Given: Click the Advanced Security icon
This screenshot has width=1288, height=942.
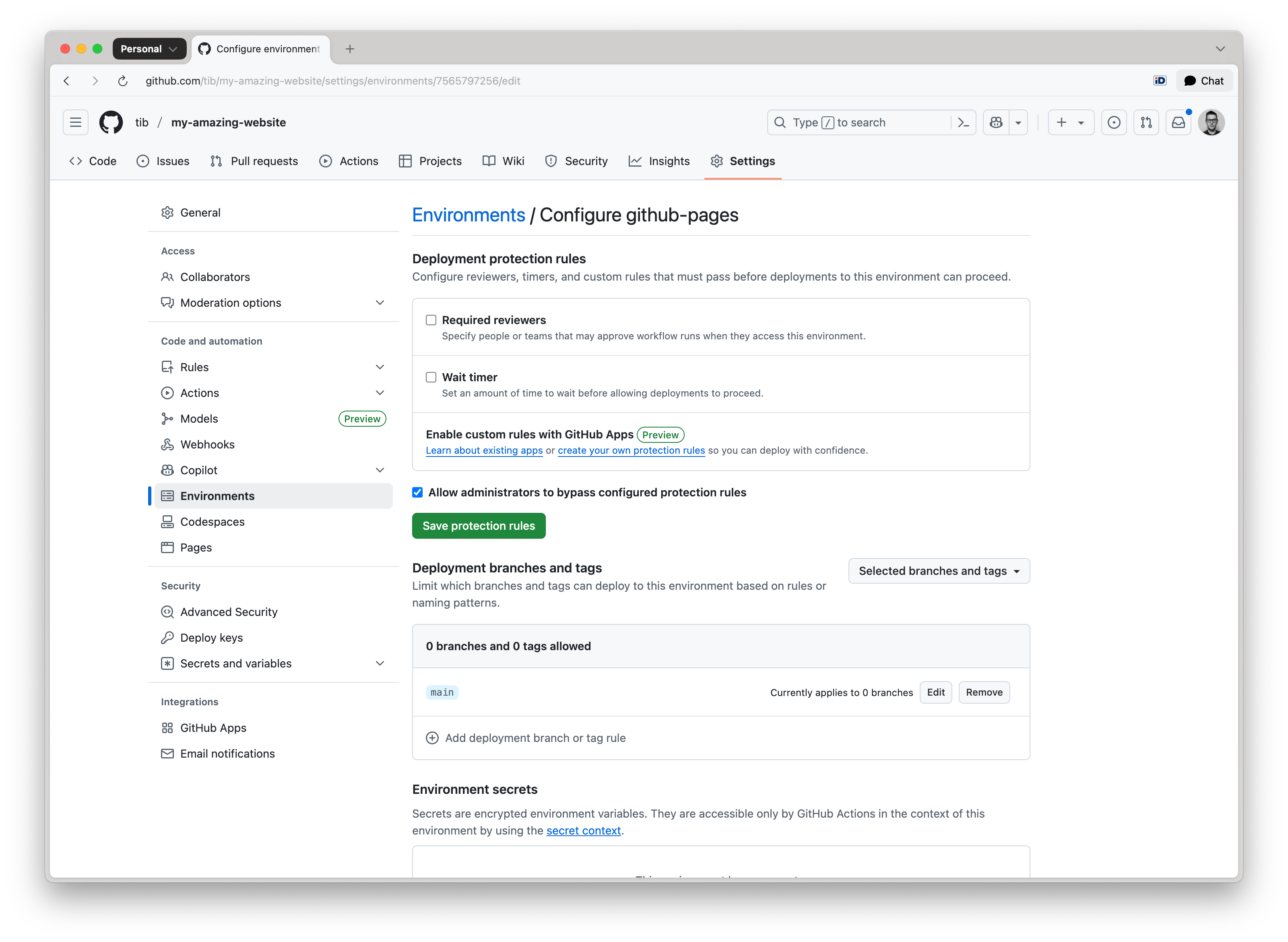Looking at the screenshot, I should [x=167, y=612].
